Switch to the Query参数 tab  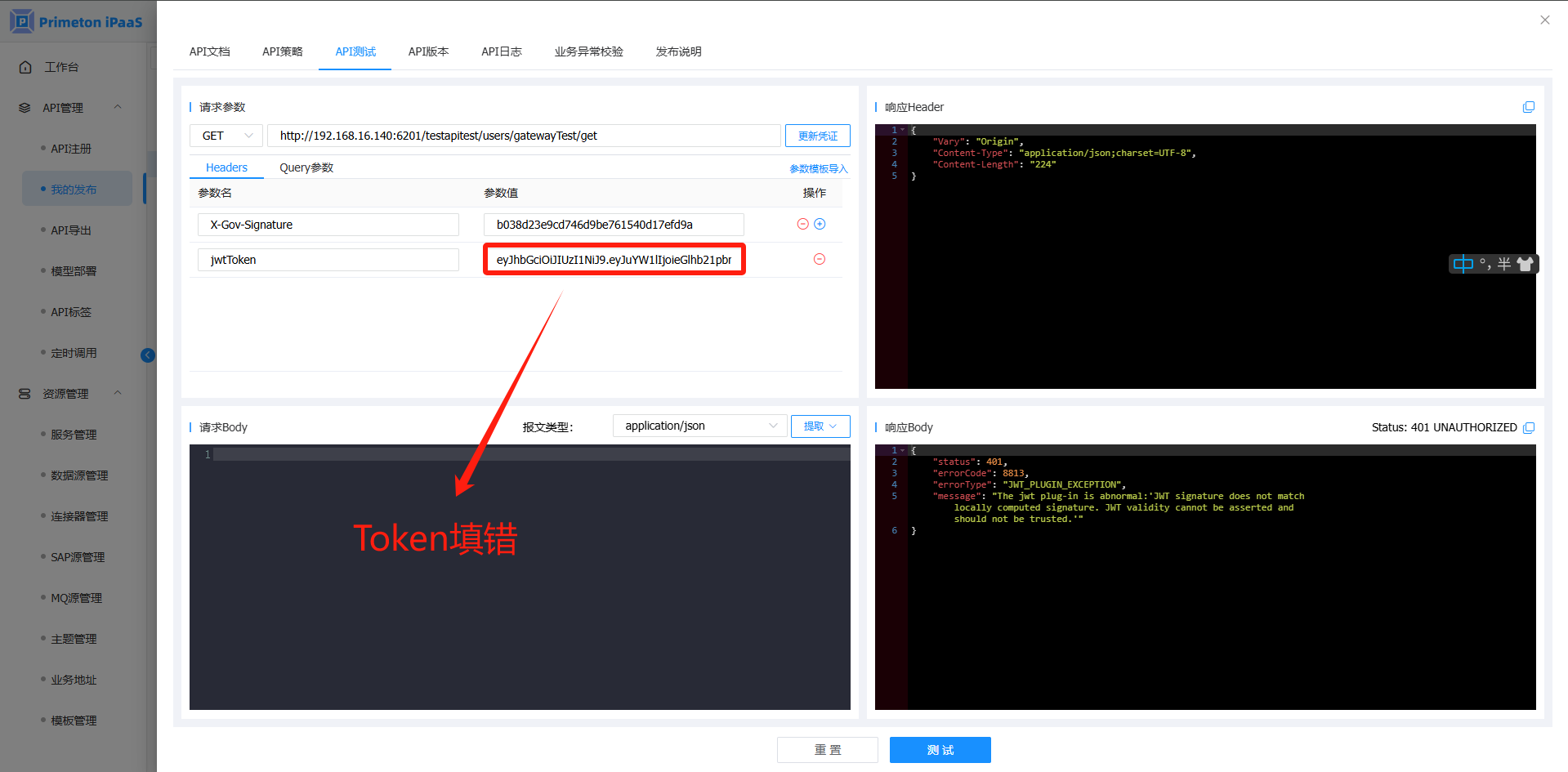(306, 167)
